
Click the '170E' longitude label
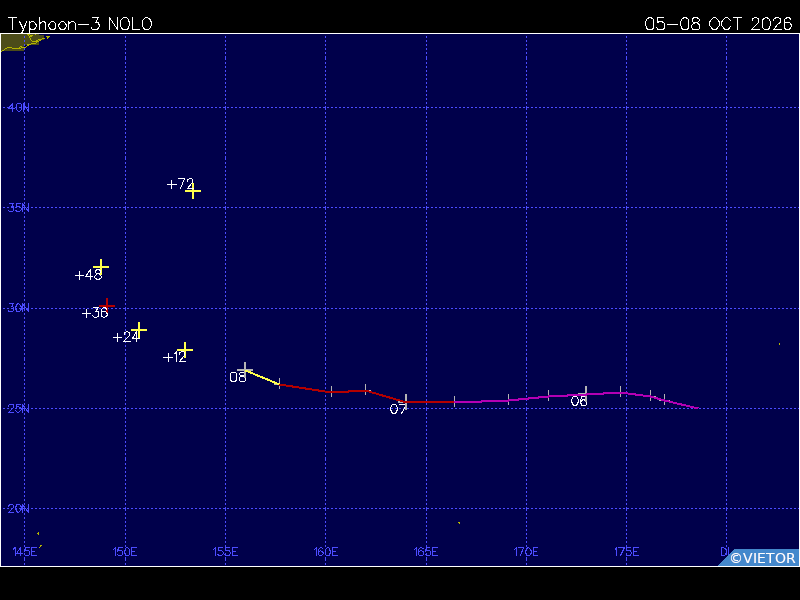click(526, 552)
